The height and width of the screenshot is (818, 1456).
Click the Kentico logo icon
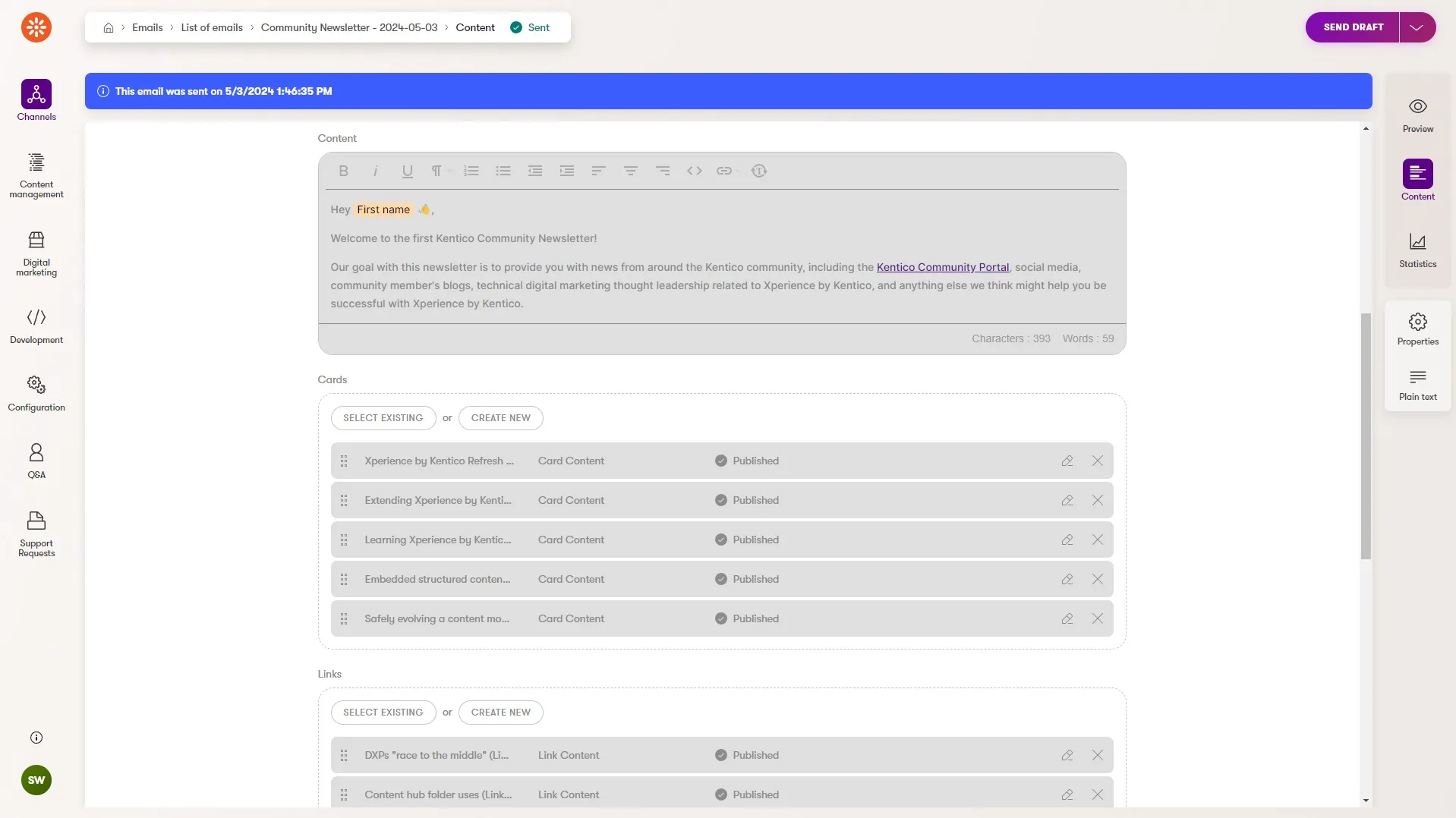pos(36,27)
